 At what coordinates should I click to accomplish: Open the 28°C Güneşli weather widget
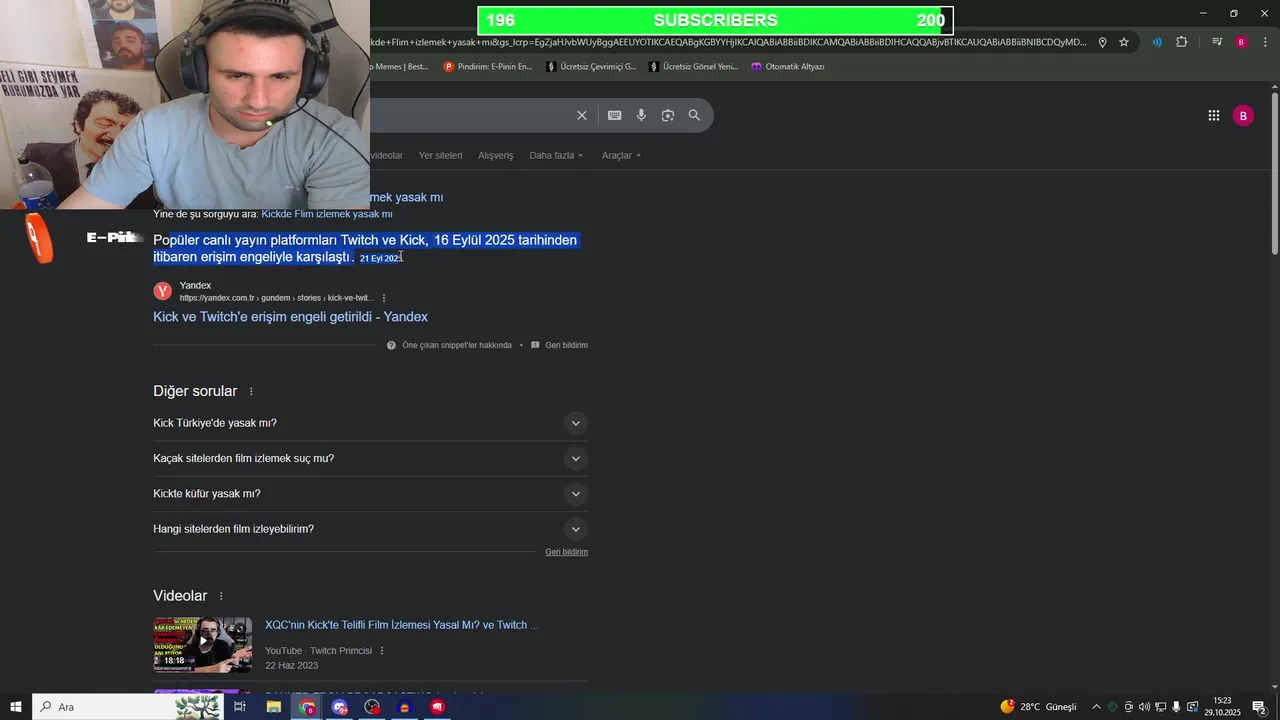click(x=1038, y=707)
